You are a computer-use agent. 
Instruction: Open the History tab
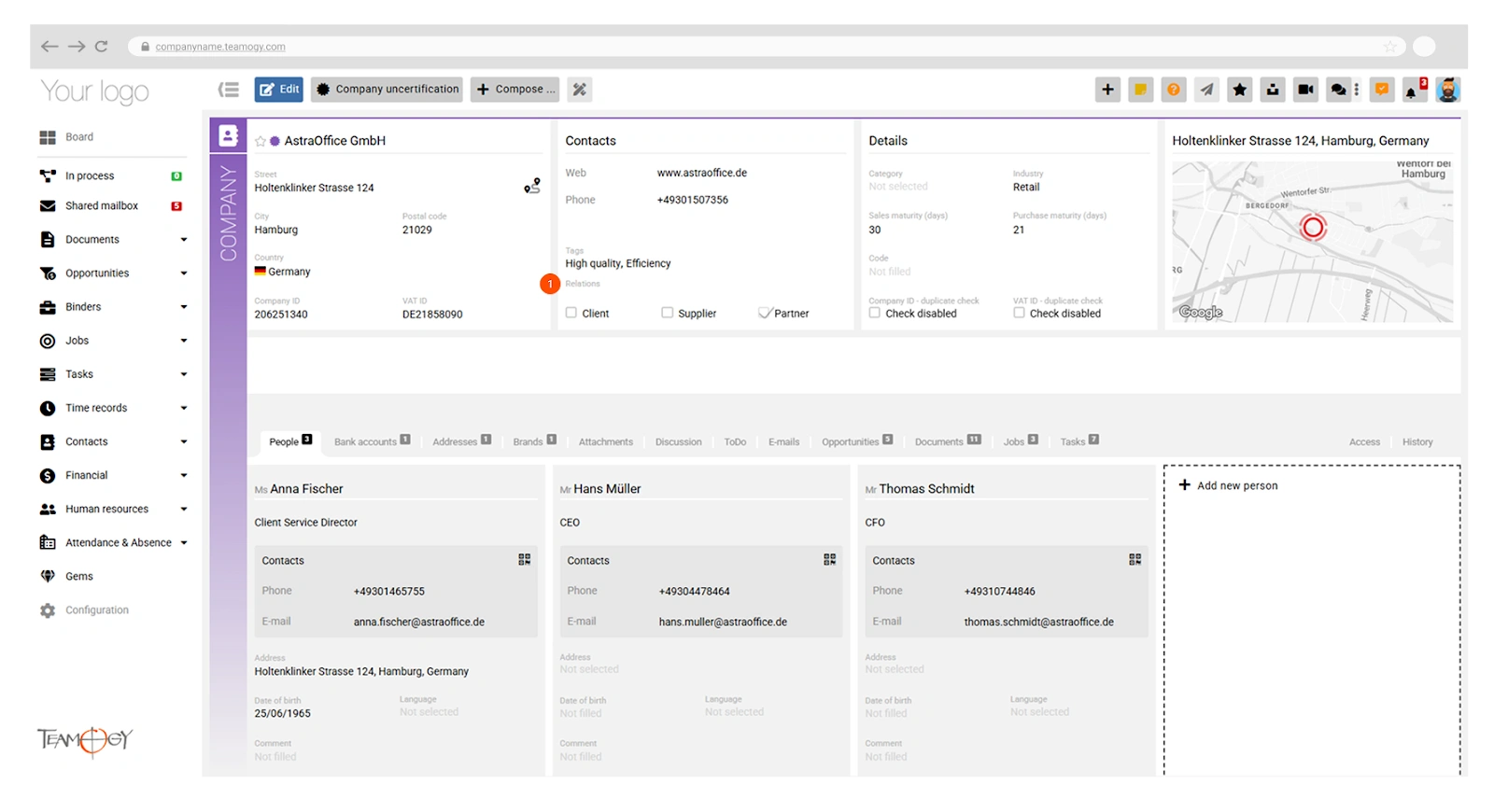click(1416, 441)
